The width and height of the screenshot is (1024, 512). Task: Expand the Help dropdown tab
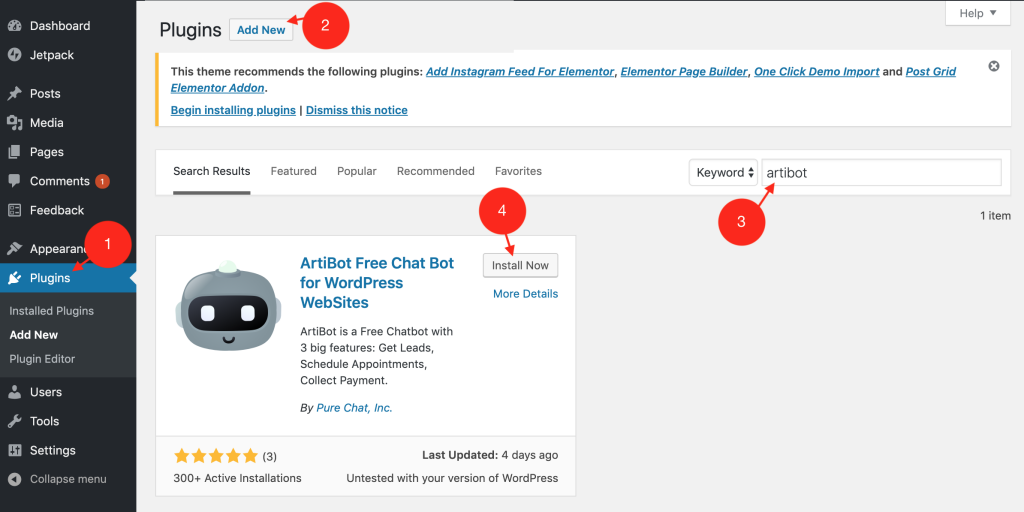(x=978, y=13)
